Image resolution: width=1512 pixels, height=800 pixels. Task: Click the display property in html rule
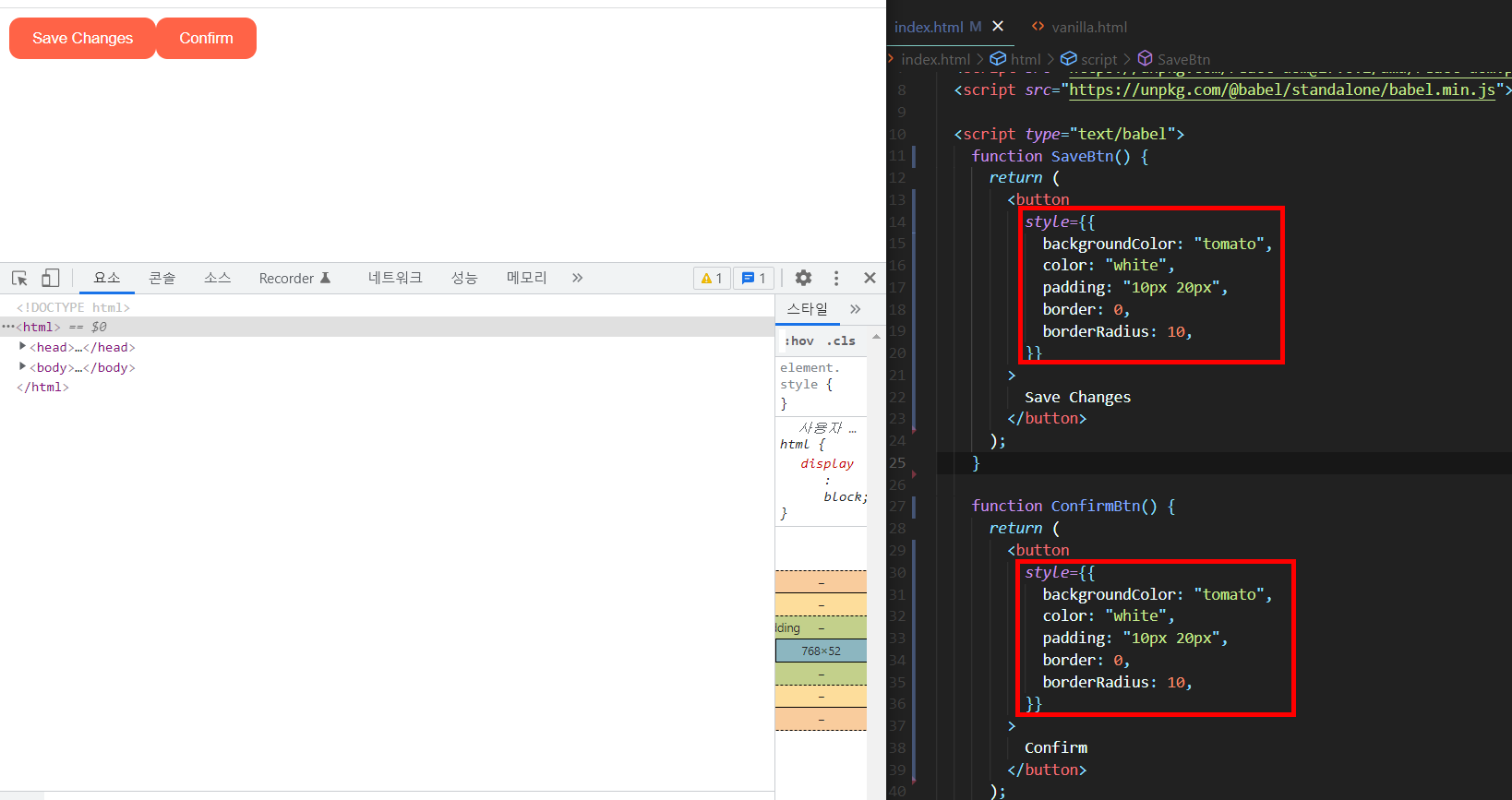pos(827,464)
